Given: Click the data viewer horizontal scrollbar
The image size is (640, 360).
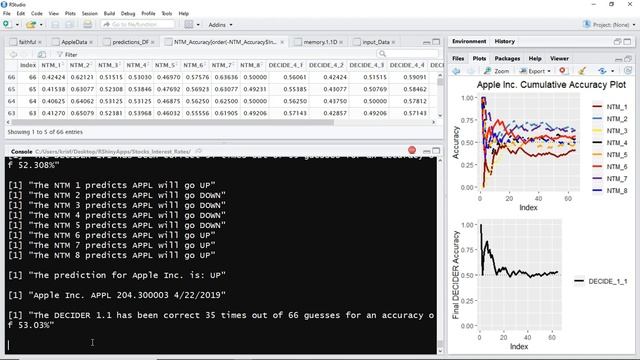Looking at the screenshot, I should pos(172,122).
